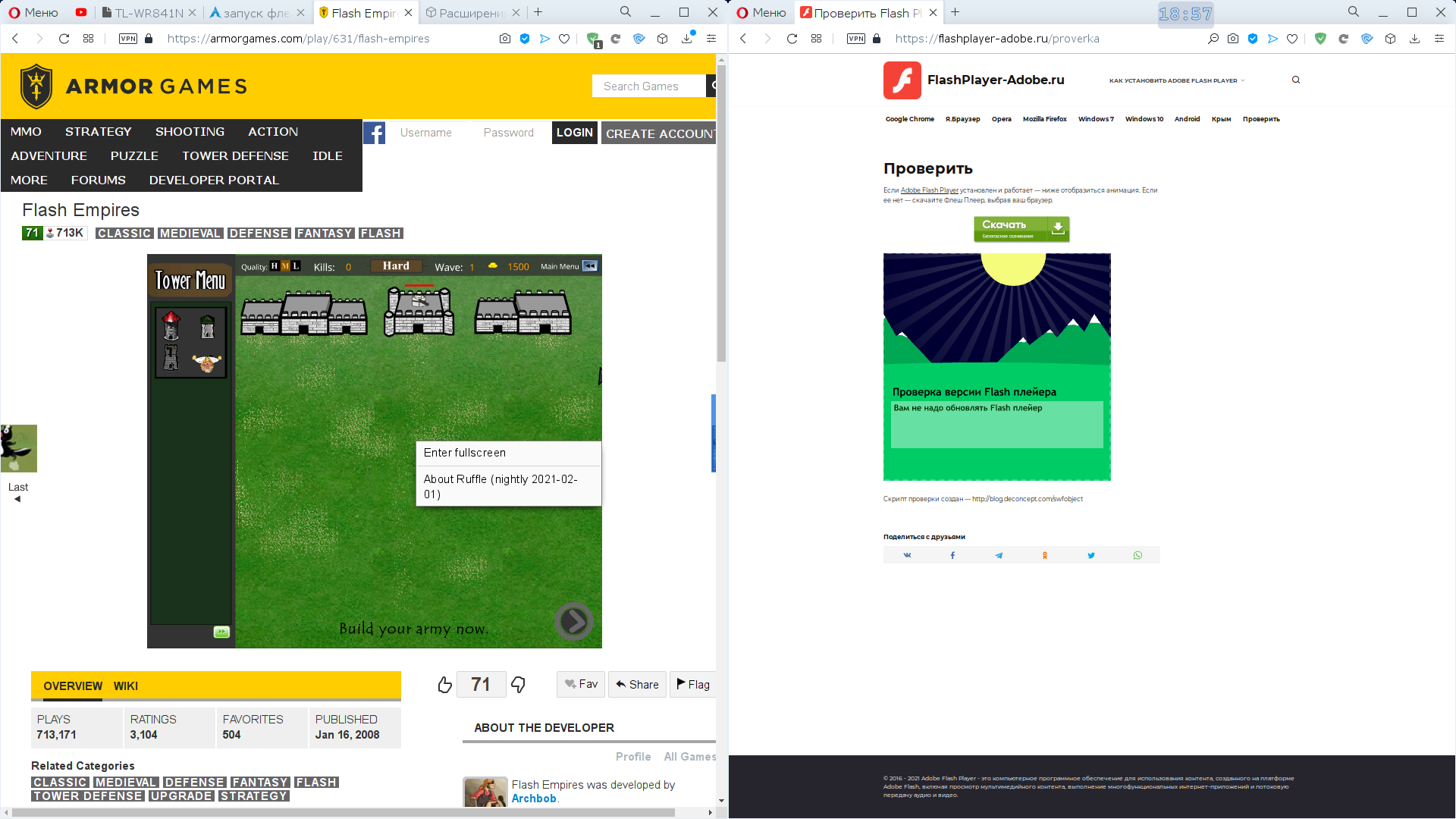This screenshot has width=1456, height=819.
Task: Click the Search Games field
Action: pos(648,86)
